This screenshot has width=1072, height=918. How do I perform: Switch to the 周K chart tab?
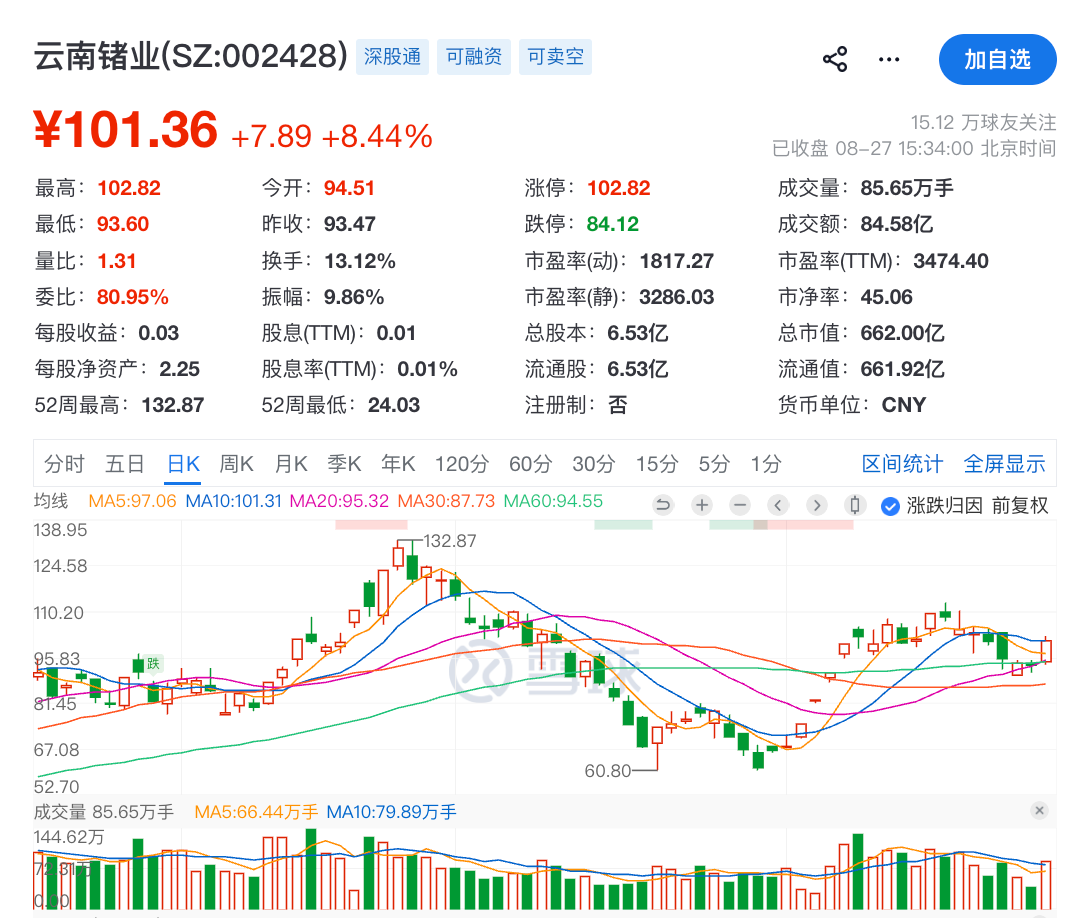(237, 464)
